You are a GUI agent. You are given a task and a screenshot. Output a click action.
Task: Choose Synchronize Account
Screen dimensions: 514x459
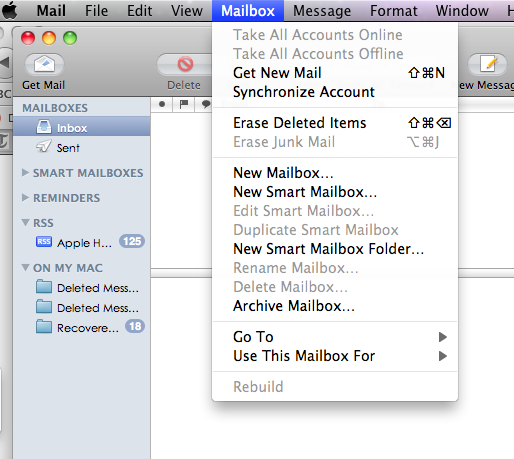tap(335, 92)
